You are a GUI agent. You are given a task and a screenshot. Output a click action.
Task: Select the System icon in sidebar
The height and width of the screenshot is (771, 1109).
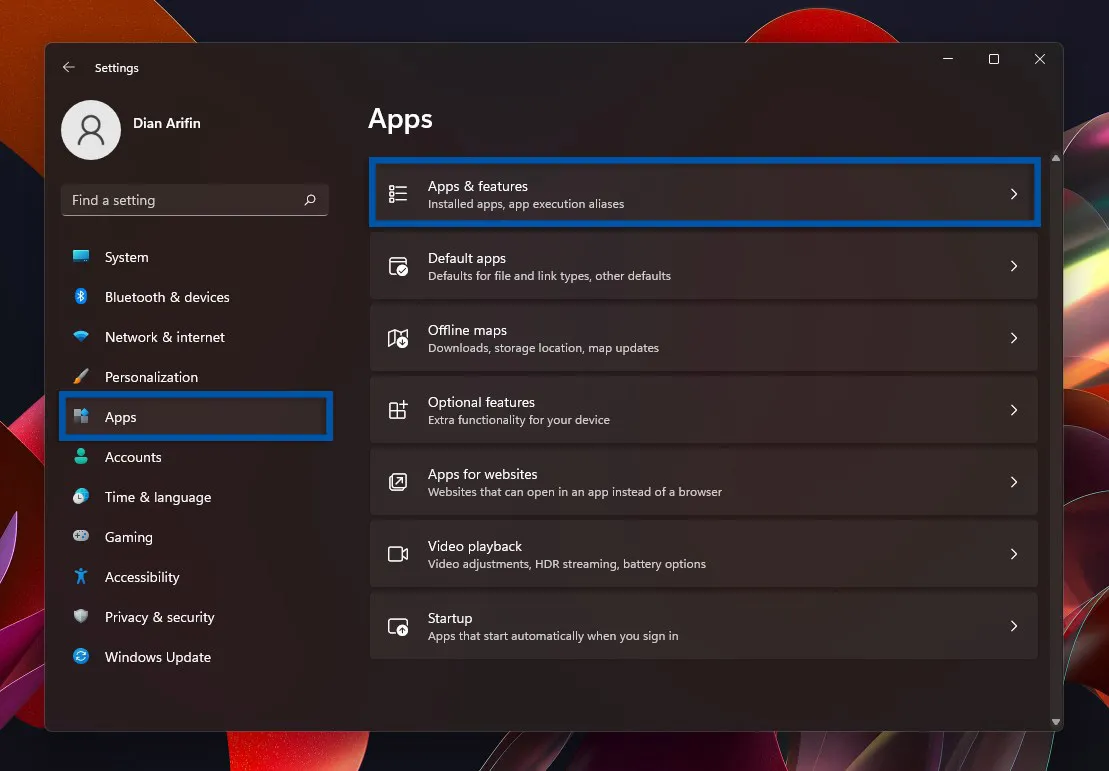(80, 257)
